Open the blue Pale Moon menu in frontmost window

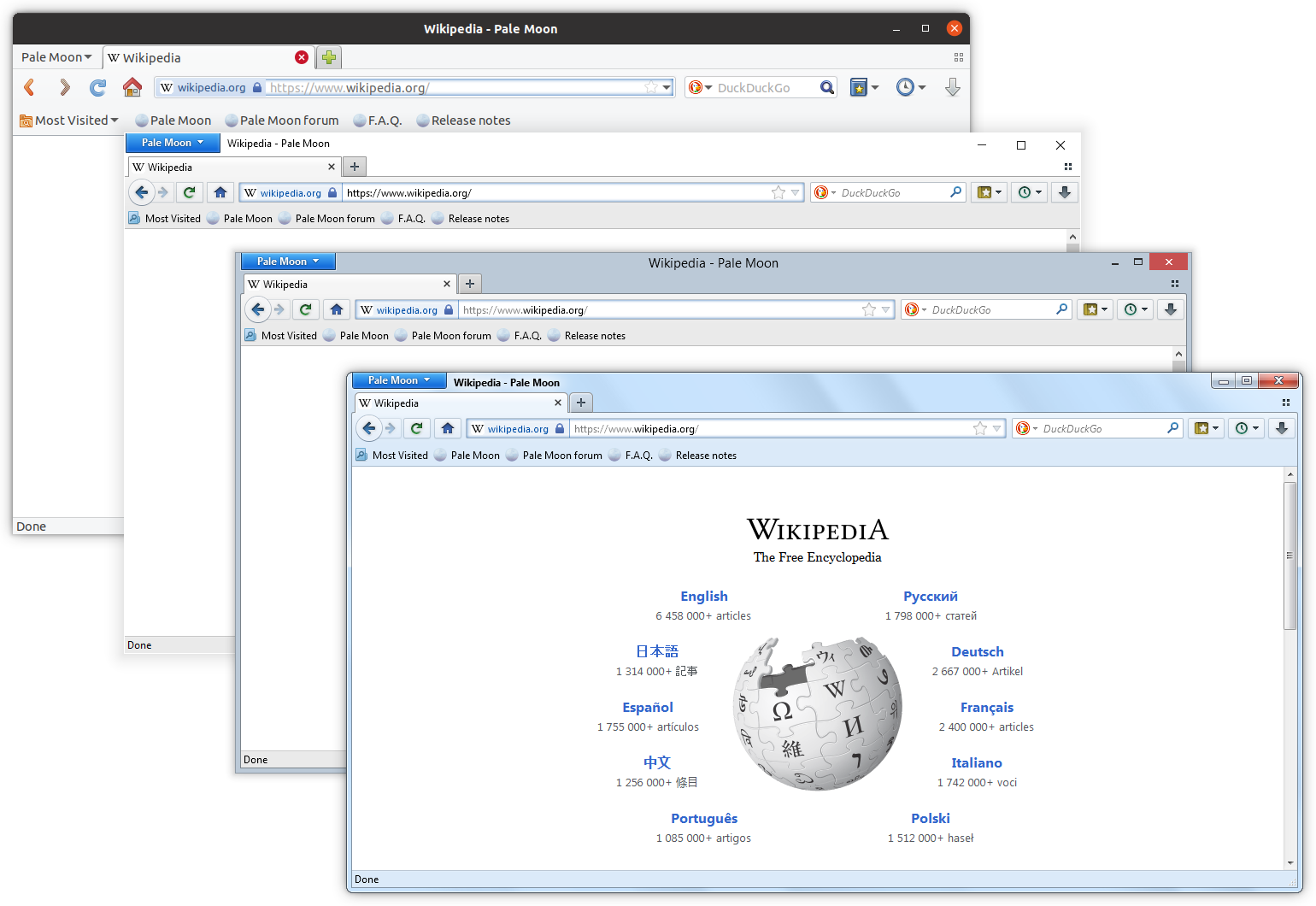pyautogui.click(x=398, y=380)
